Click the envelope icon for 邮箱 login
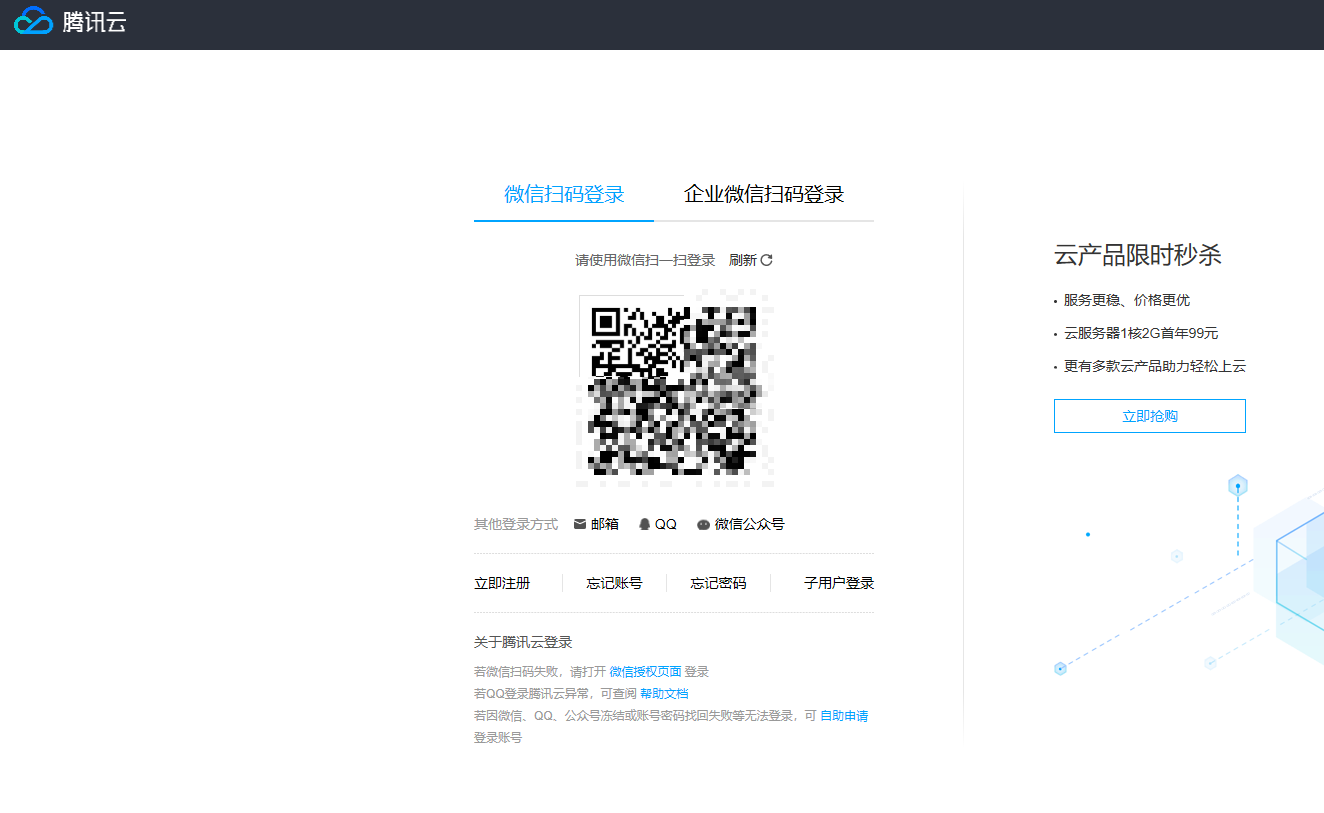Viewport: 1324px width, 813px height. 580,524
